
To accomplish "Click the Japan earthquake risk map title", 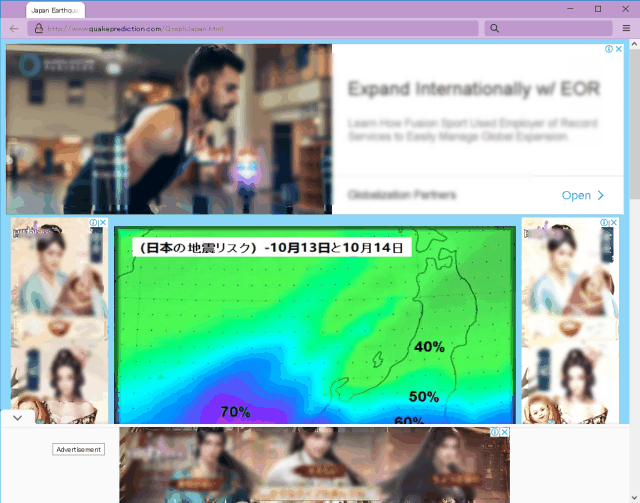I will (x=271, y=247).
